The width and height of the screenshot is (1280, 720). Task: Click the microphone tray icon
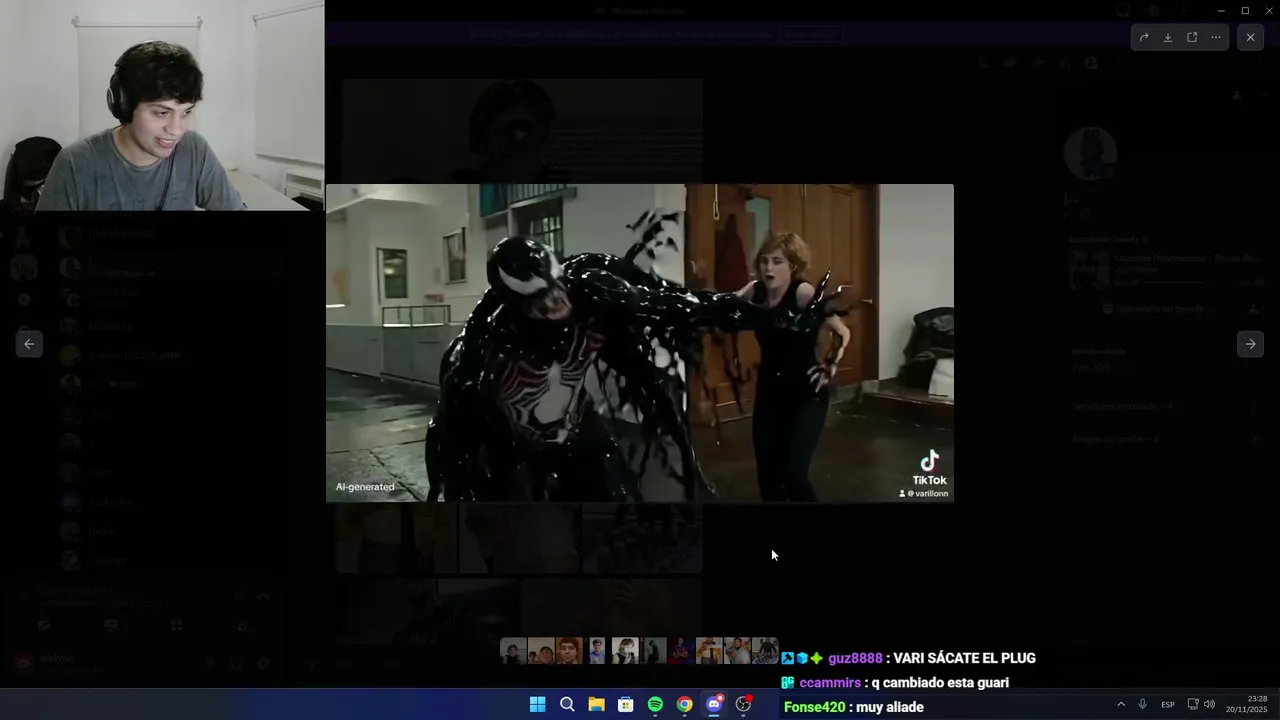click(x=1142, y=705)
